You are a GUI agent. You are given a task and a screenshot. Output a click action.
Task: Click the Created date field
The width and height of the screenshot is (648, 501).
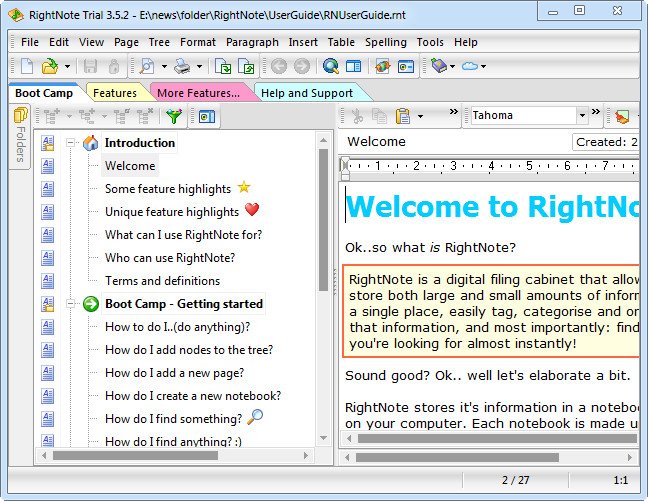[605, 142]
